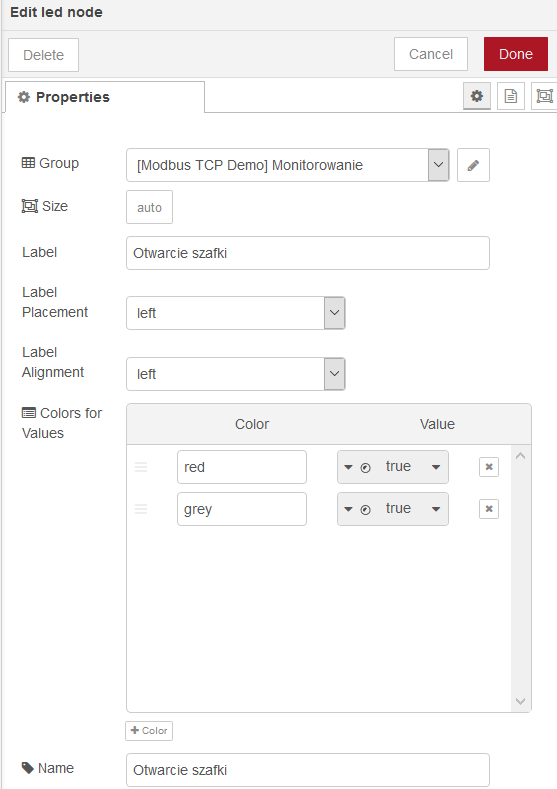Image resolution: width=557 pixels, height=789 pixels.
Task: Add a new Color entry
Action: click(149, 731)
